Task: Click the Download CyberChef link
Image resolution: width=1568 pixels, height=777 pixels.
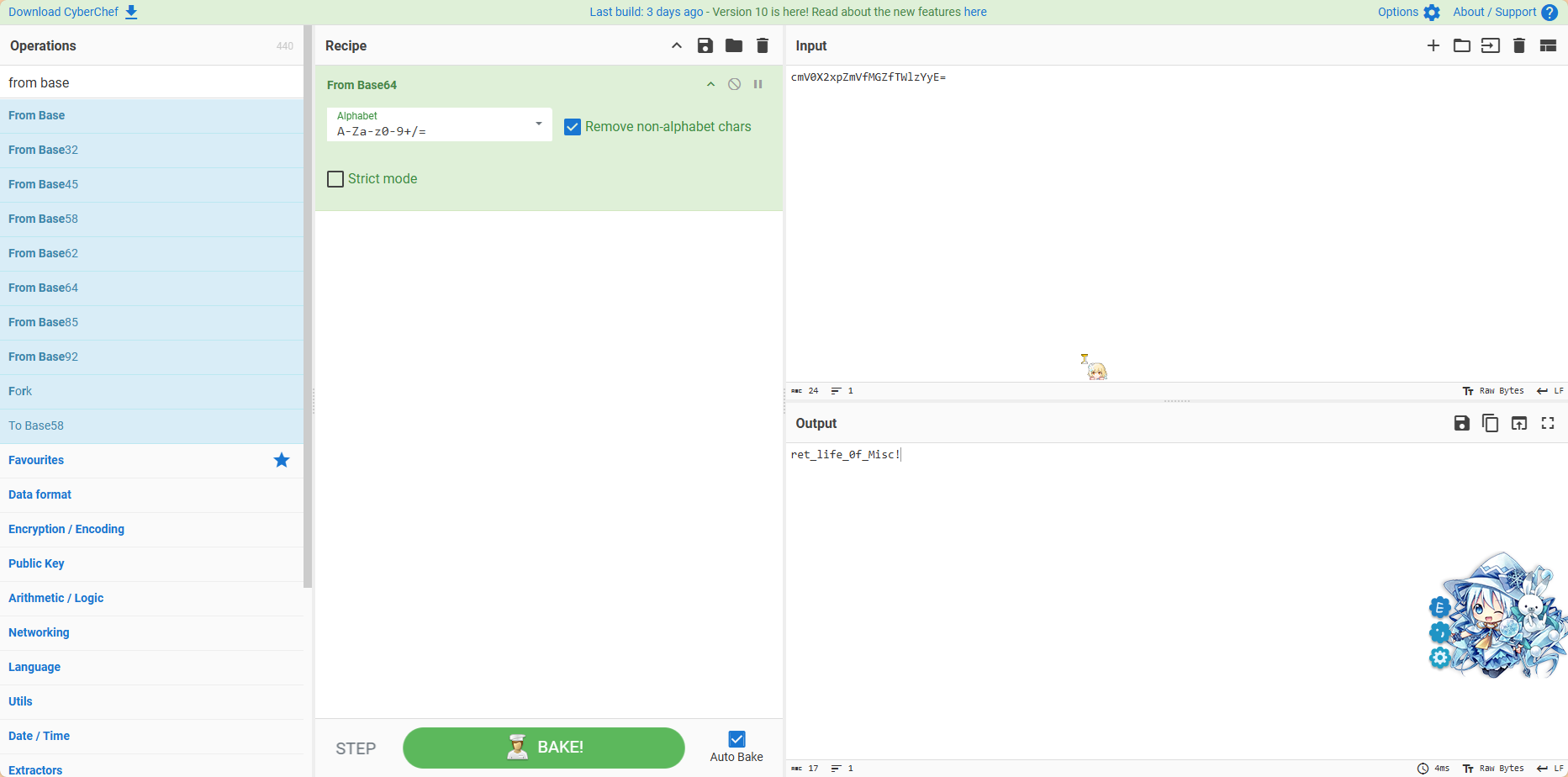Action: [x=72, y=12]
